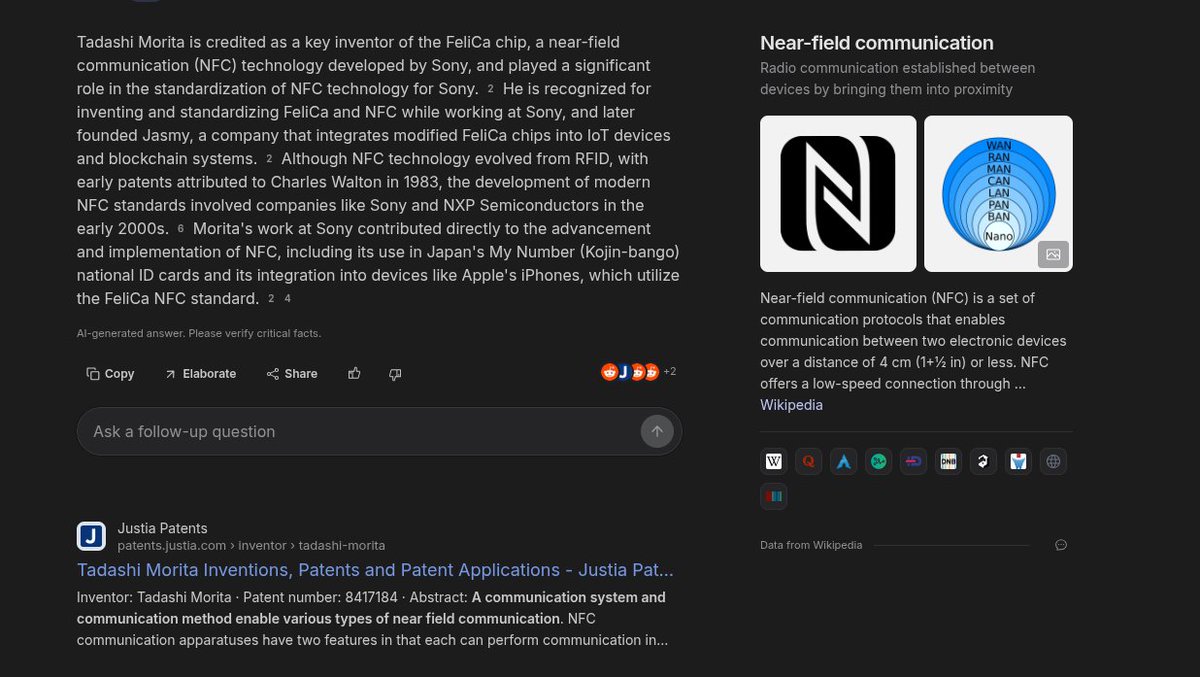Click the first Reddit favicon near answer citations
1200x677 pixels.
tap(608, 371)
